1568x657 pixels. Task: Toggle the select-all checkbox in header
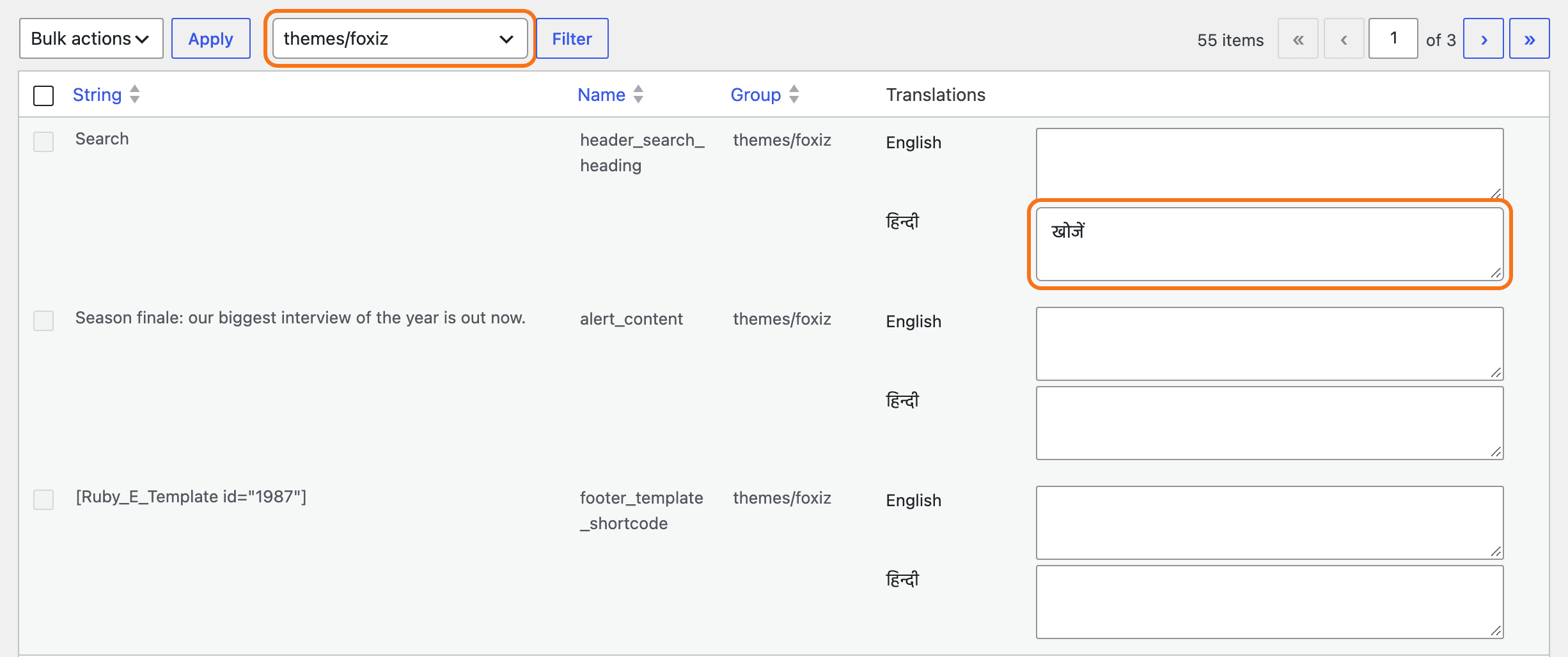(x=43, y=96)
